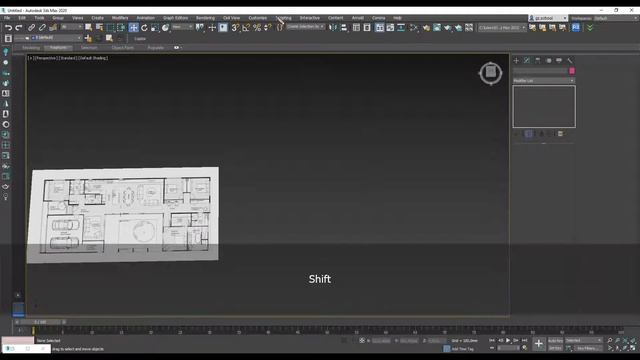This screenshot has width=640, height=360.
Task: Select the Unlink Selection tool
Action: pos(42,28)
